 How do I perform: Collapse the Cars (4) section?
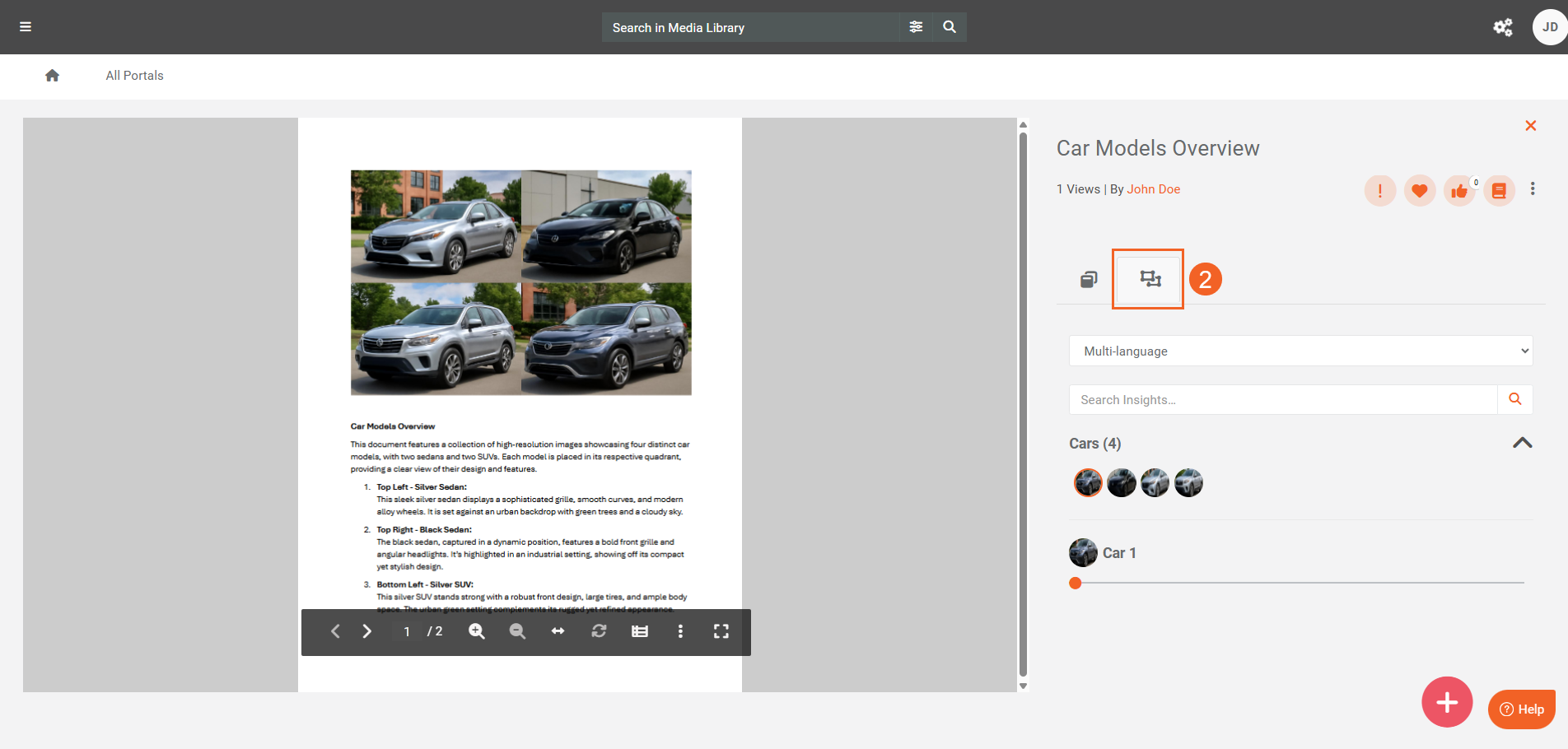1522,443
